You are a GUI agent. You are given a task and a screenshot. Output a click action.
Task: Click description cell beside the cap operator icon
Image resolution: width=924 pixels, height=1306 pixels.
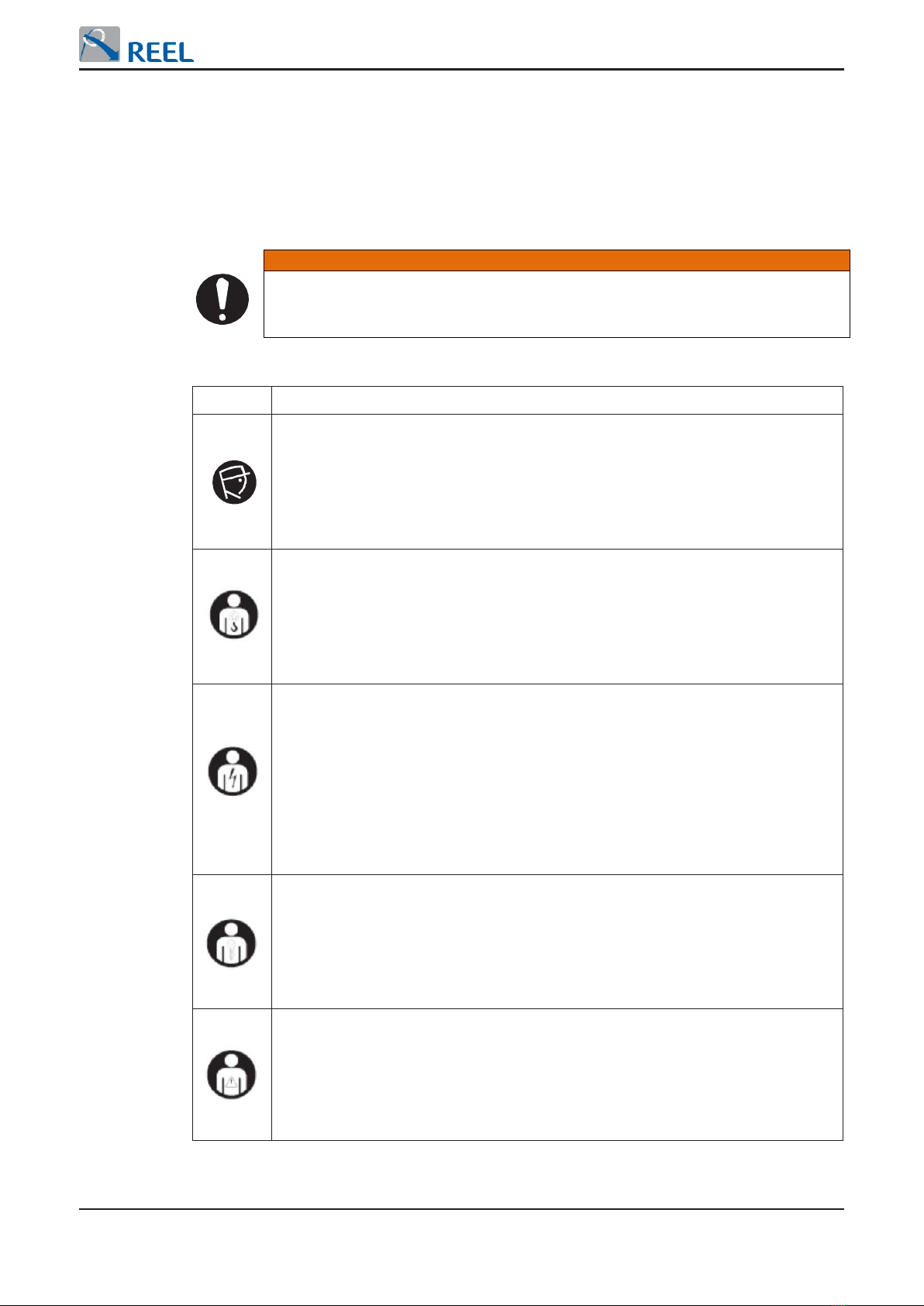click(557, 482)
